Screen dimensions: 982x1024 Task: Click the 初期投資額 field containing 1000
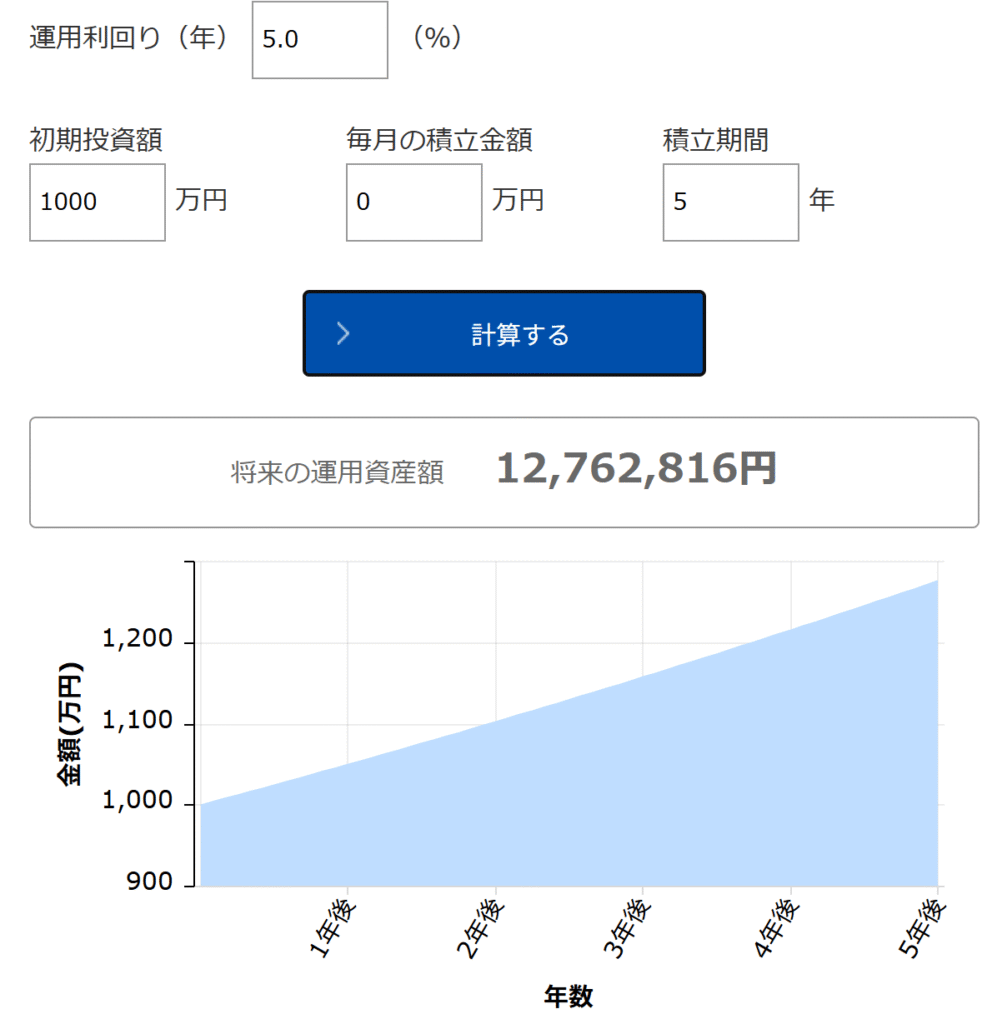(97, 202)
